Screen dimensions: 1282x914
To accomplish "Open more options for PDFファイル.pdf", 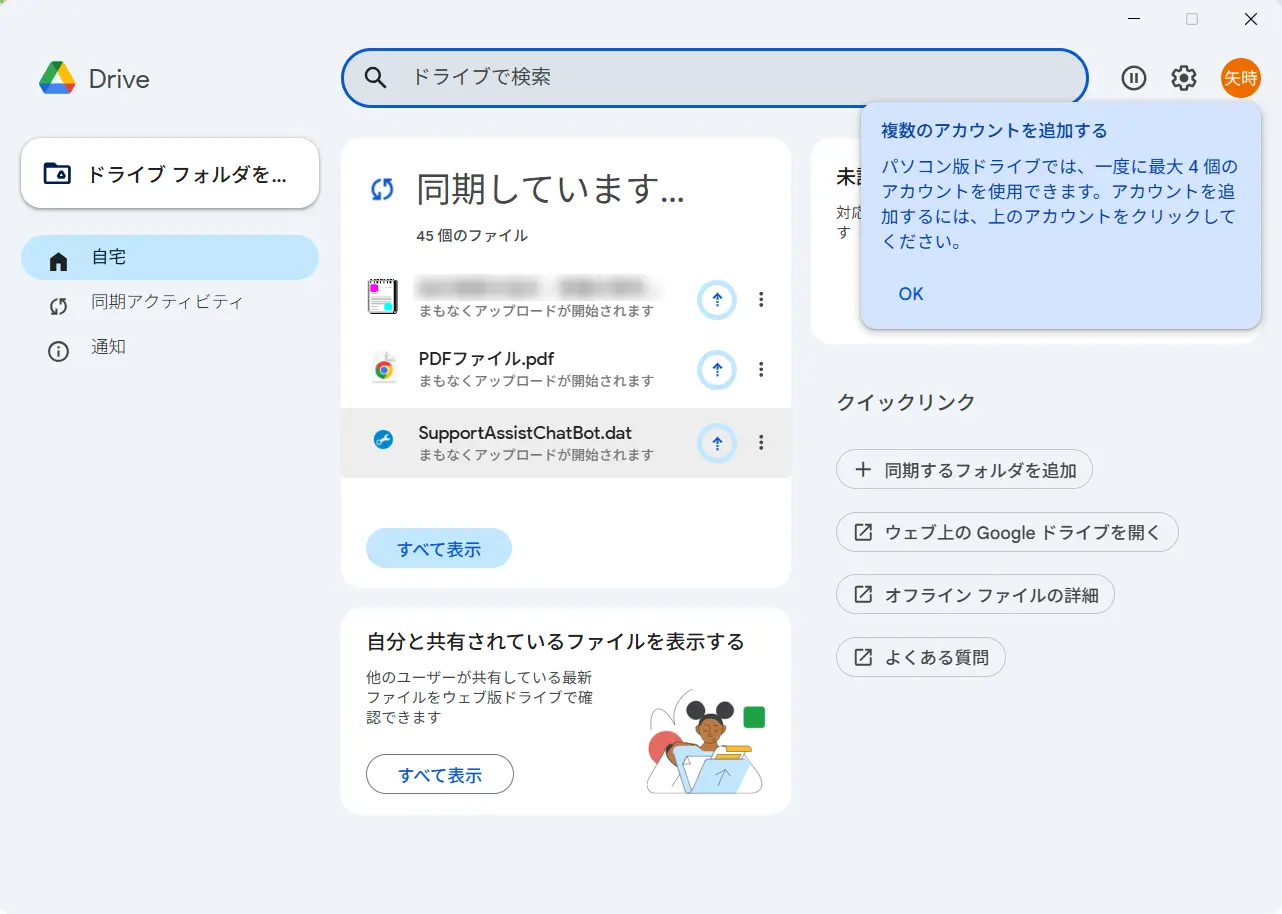I will 761,370.
